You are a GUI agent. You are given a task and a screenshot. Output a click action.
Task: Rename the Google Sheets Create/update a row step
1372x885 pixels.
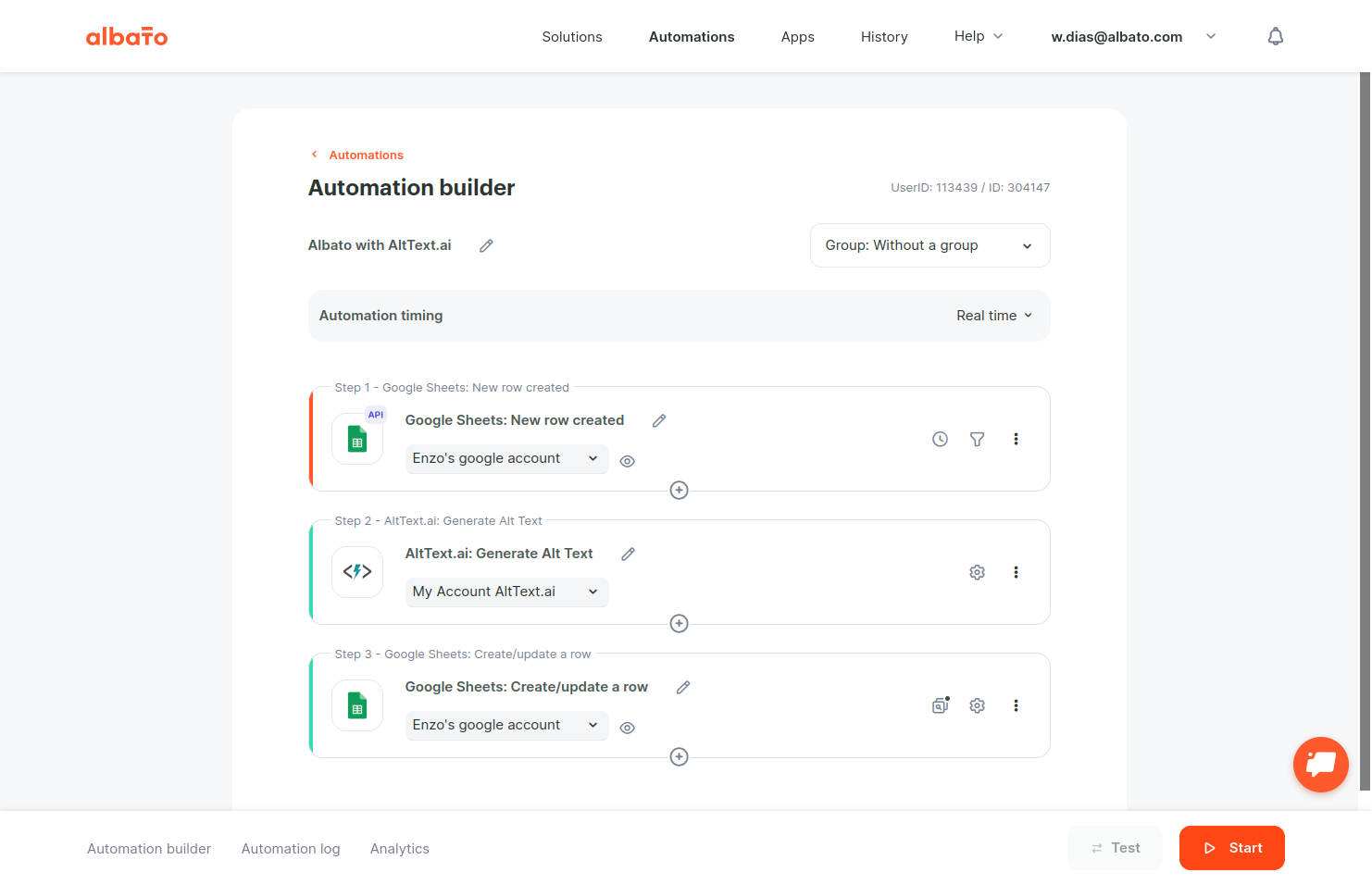point(683,687)
